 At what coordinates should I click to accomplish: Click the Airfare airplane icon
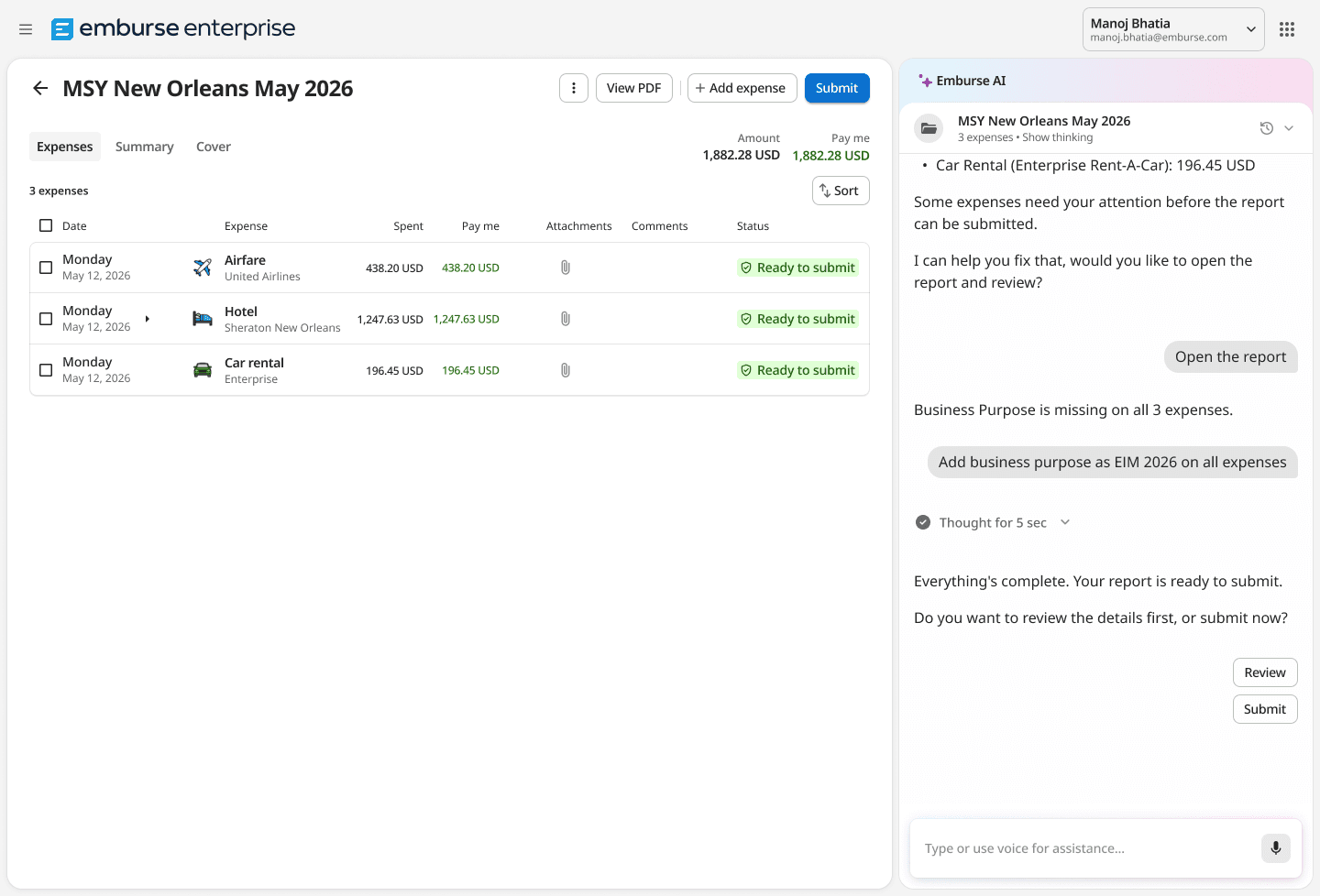click(203, 268)
